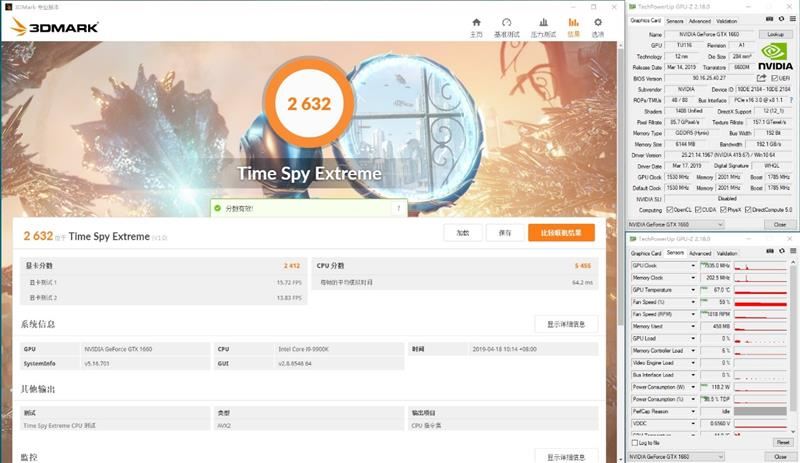Click Fan Speed (%) red sensor graph
The width and height of the screenshot is (800, 463).
click(x=760, y=302)
